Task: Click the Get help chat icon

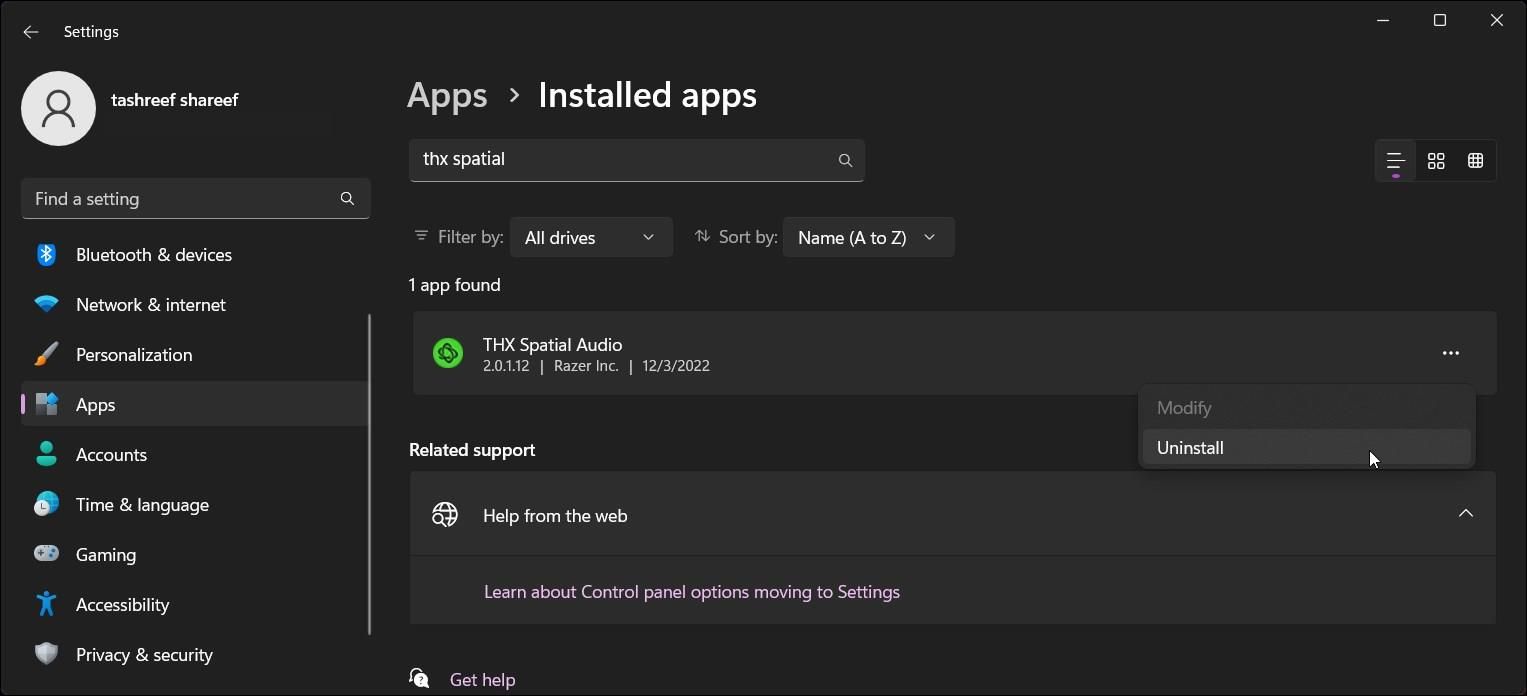Action: (x=419, y=679)
